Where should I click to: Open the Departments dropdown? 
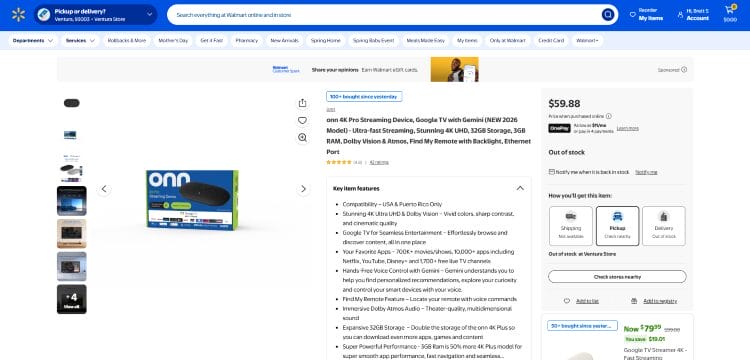pos(33,41)
